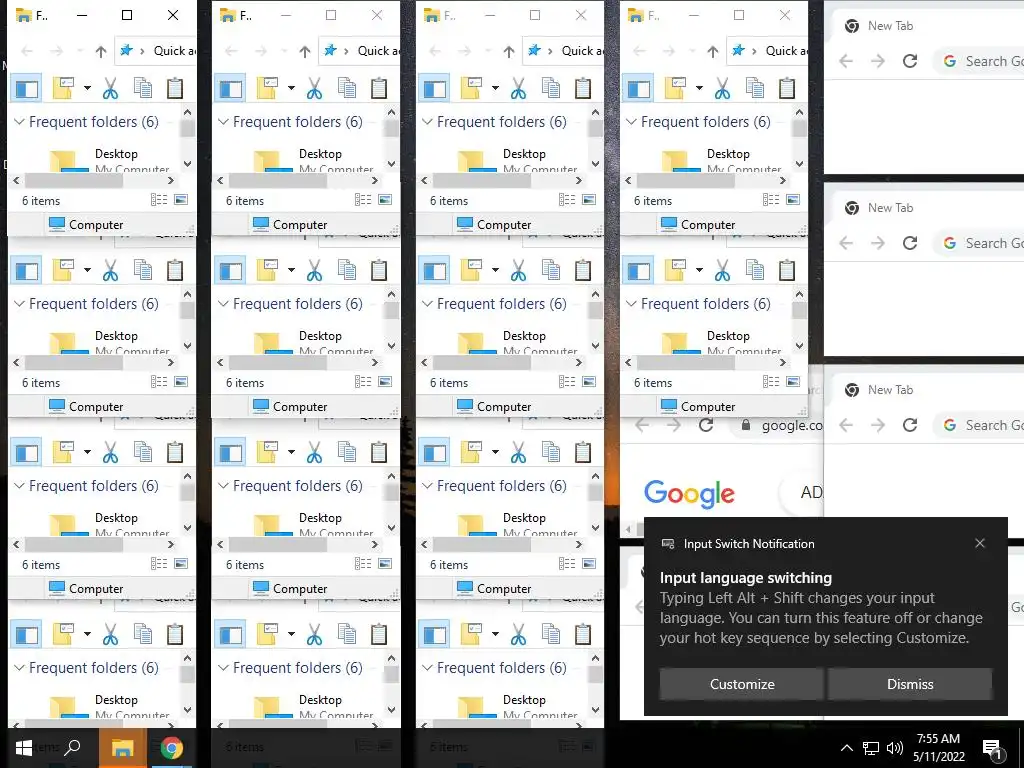Click scroll-right arrow in third-row third-column Explorer window
The height and width of the screenshot is (768, 1024).
tap(579, 544)
